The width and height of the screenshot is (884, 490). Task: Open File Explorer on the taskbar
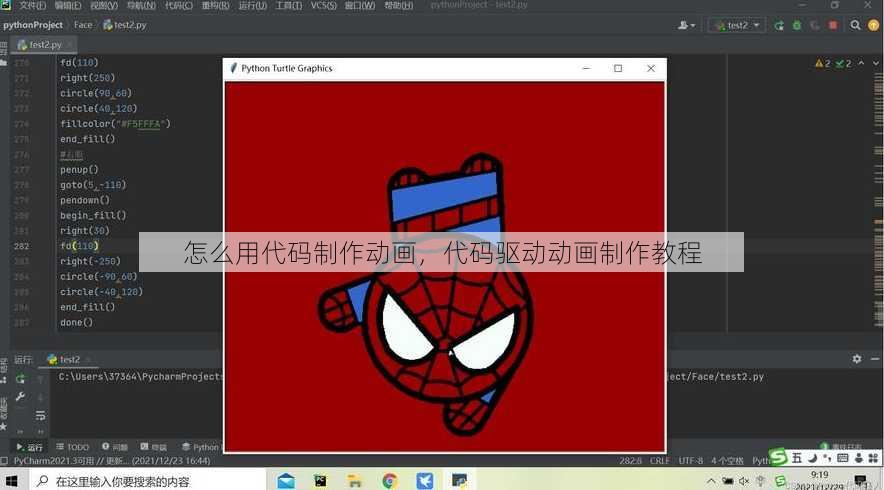[355, 481]
